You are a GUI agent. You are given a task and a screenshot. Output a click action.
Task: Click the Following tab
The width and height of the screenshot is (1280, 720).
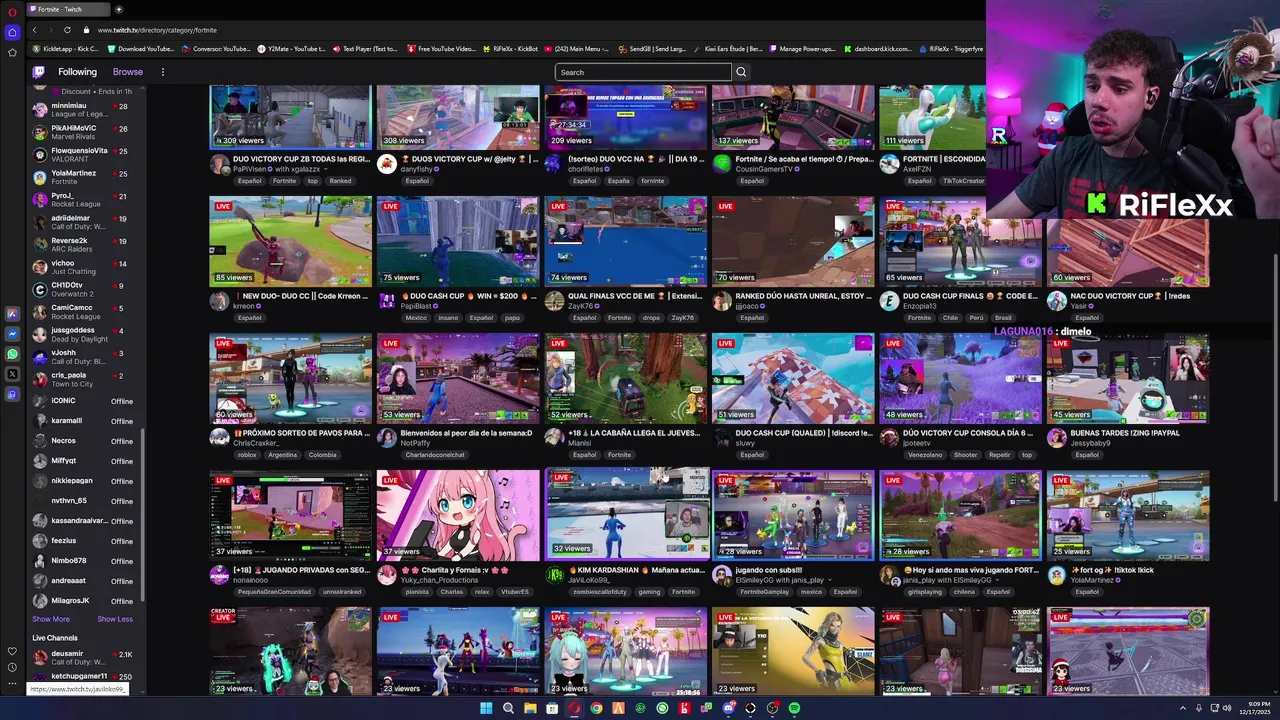(x=77, y=72)
